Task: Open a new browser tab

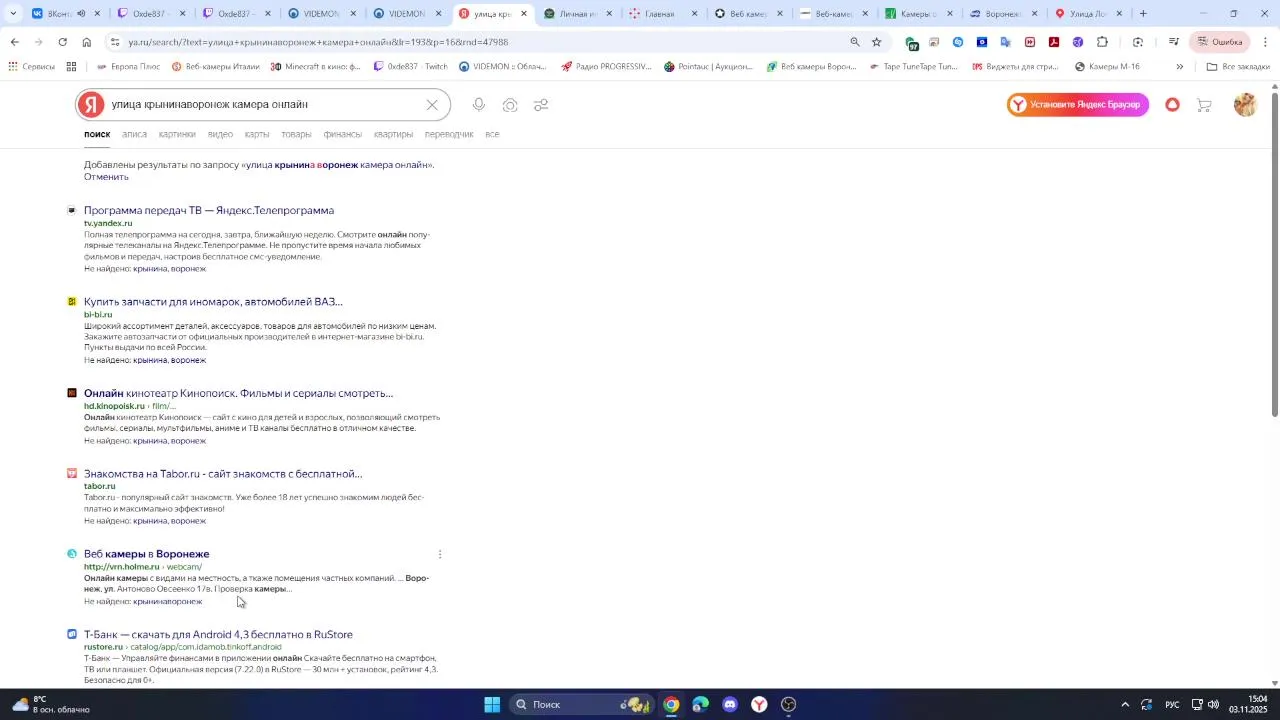Action: coord(1143,14)
